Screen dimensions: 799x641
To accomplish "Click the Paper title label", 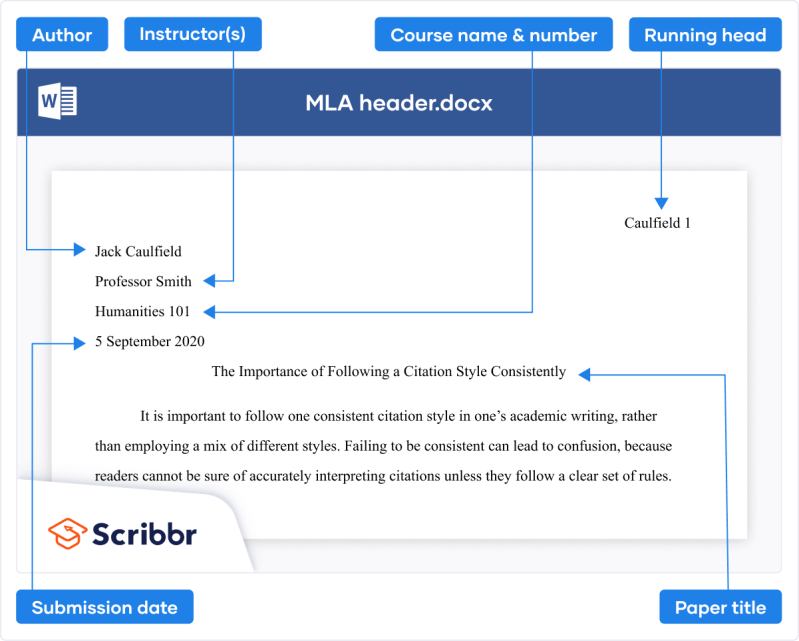I will [x=721, y=607].
